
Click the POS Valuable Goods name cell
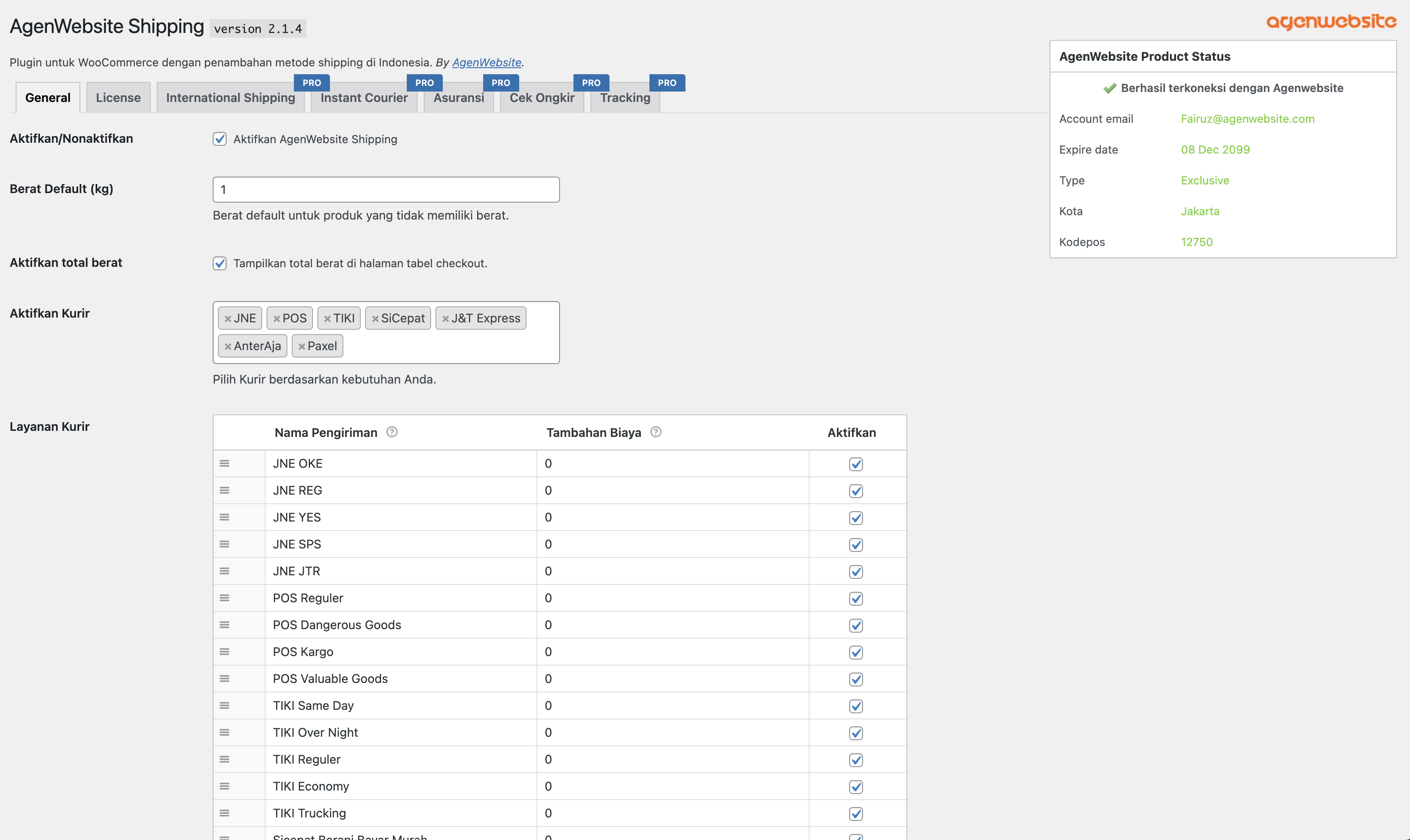click(x=401, y=679)
